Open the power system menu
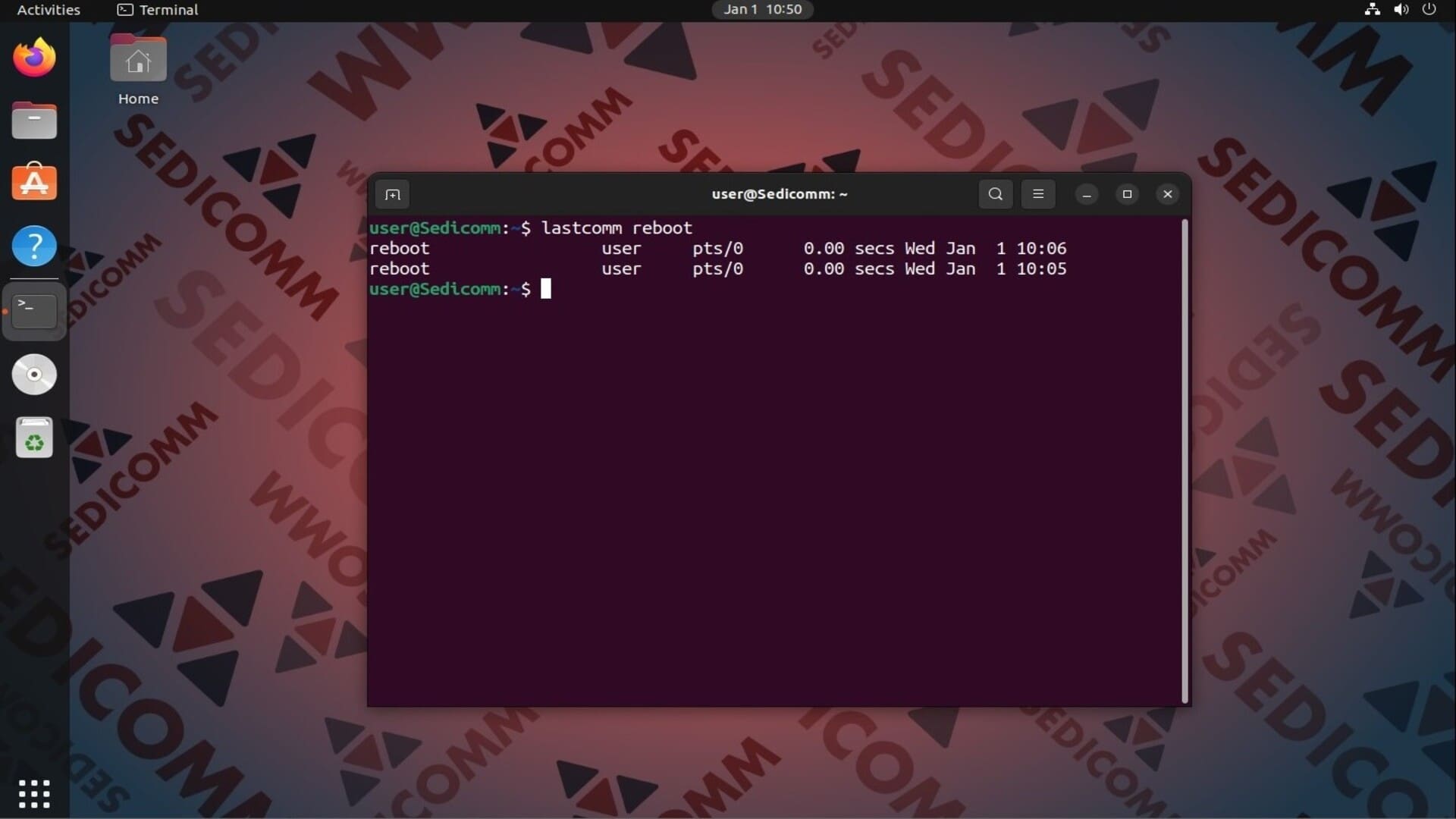The height and width of the screenshot is (819, 1456). [x=1429, y=10]
